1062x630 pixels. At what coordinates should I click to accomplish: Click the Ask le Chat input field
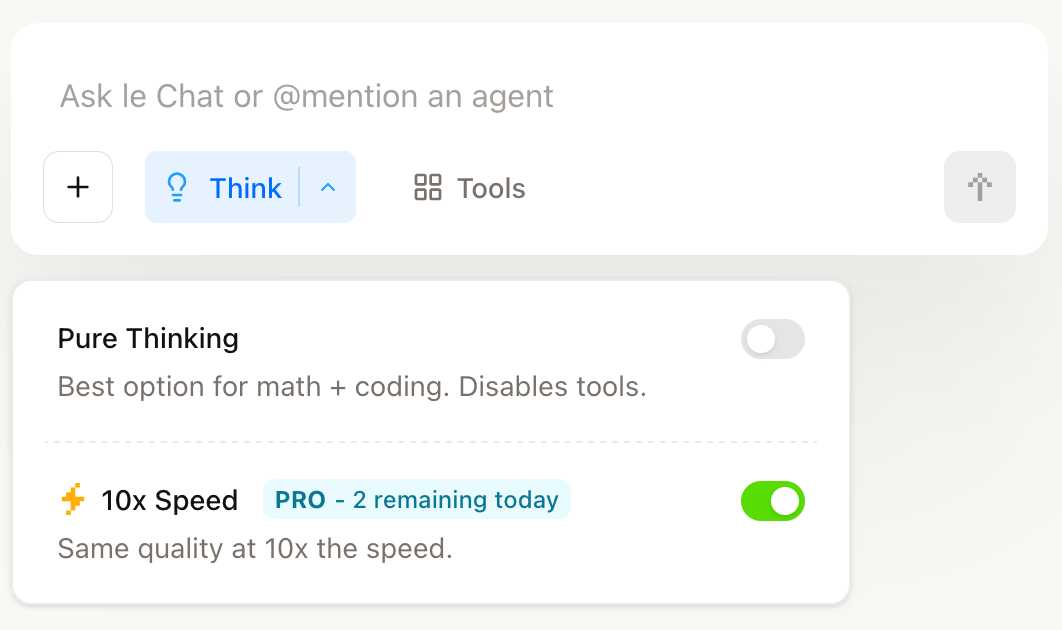click(306, 95)
